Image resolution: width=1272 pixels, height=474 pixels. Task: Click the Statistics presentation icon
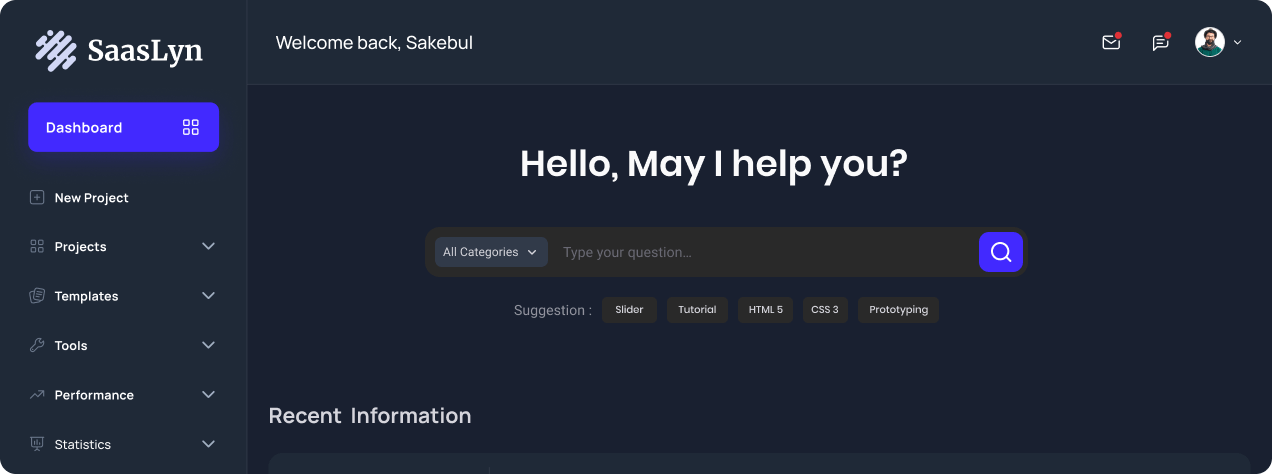click(37, 444)
